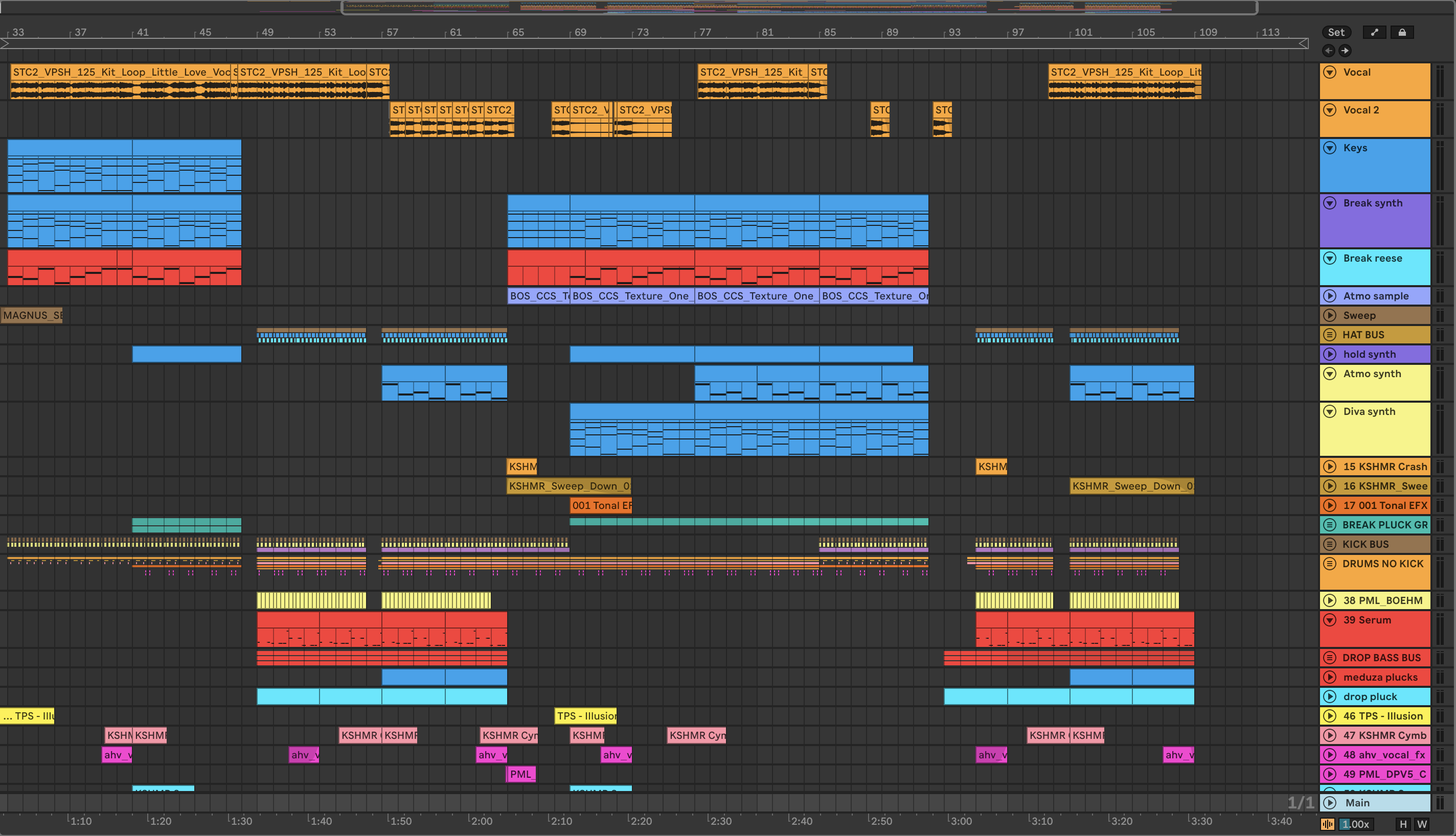Select the Diva synth track title
This screenshot has height=836, width=1456.
coord(1369,411)
